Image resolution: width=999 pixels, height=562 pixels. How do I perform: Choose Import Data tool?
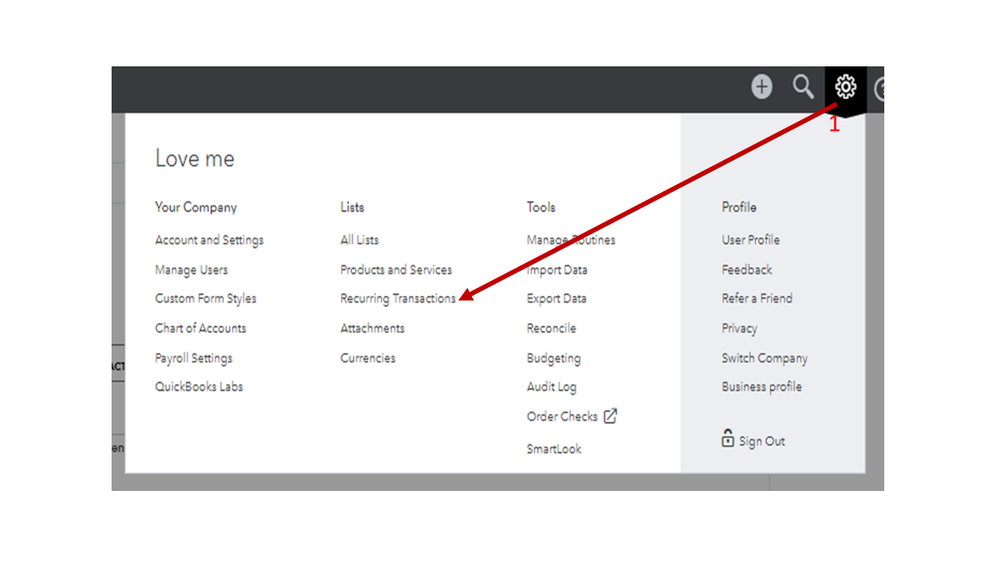[557, 270]
